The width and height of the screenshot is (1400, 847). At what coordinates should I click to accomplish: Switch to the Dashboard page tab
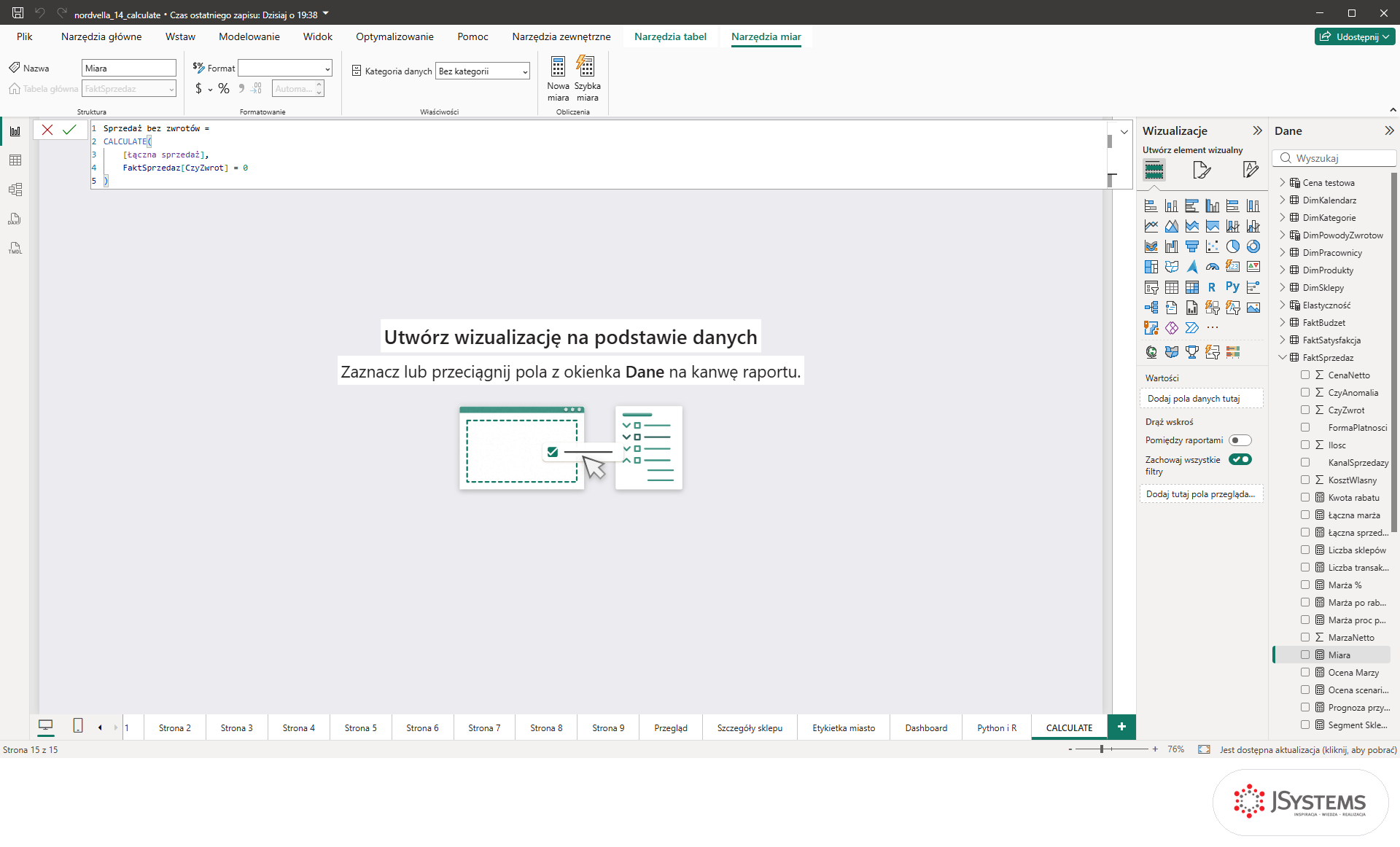click(x=926, y=727)
